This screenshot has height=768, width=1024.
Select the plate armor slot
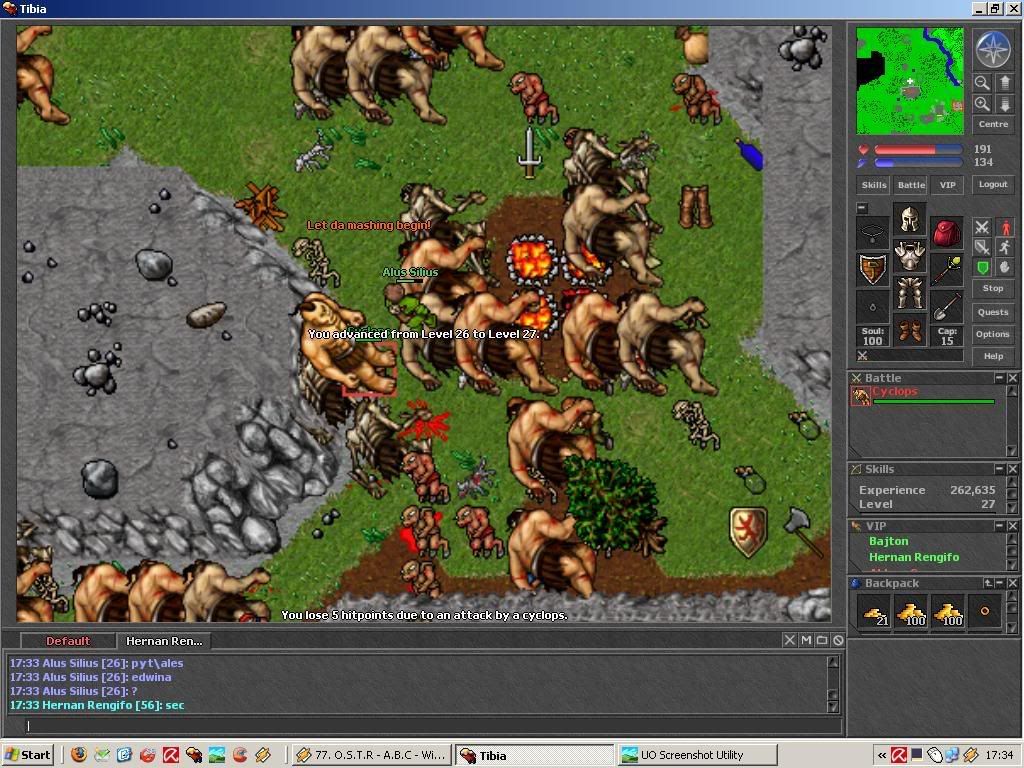click(910, 255)
